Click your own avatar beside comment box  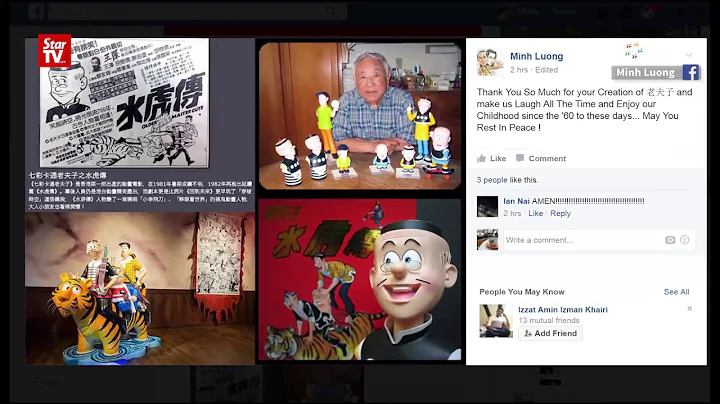[487, 240]
